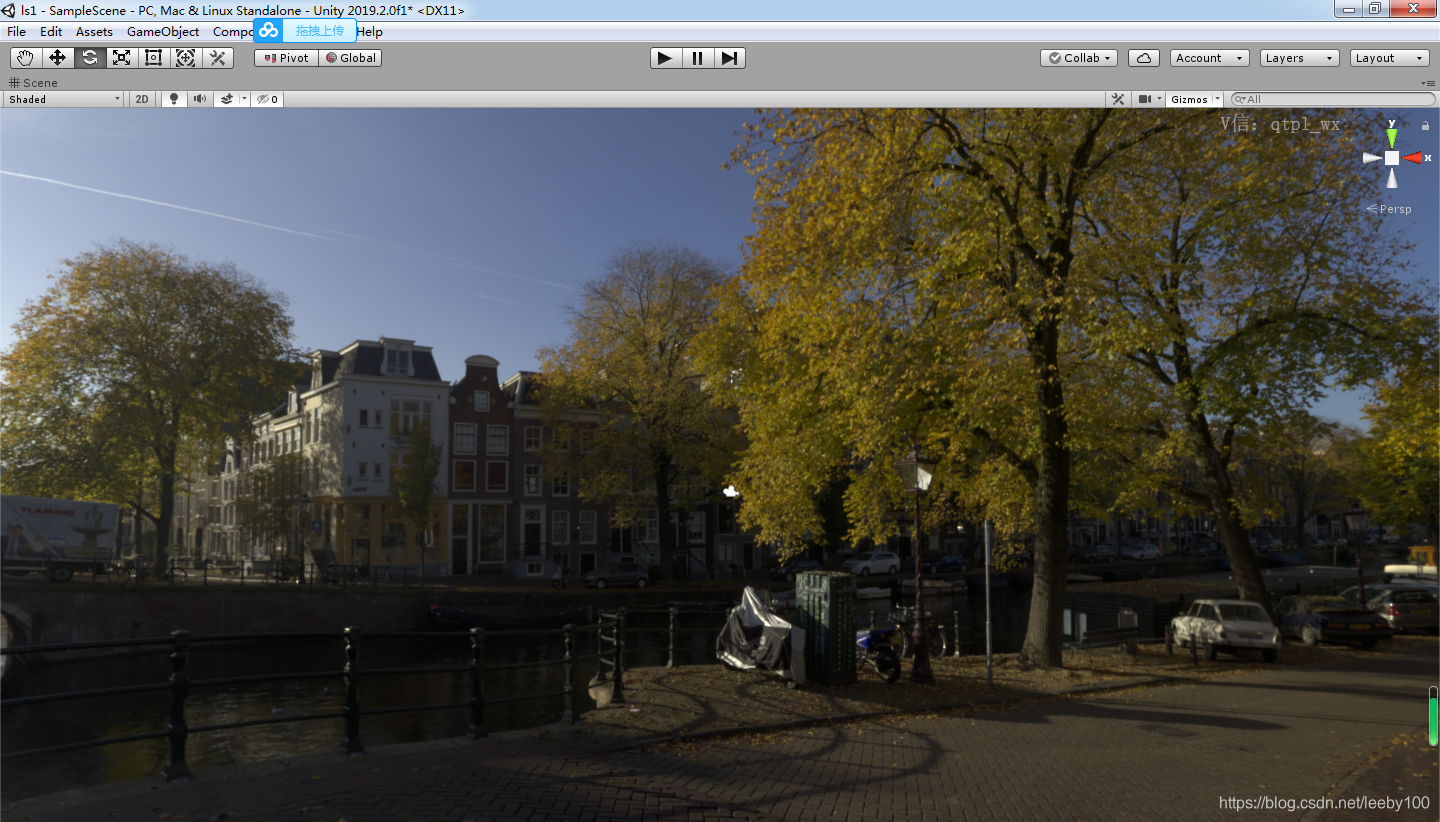The image size is (1440, 822).
Task: Open scene view component tools icon
Action: pyautogui.click(x=1119, y=99)
